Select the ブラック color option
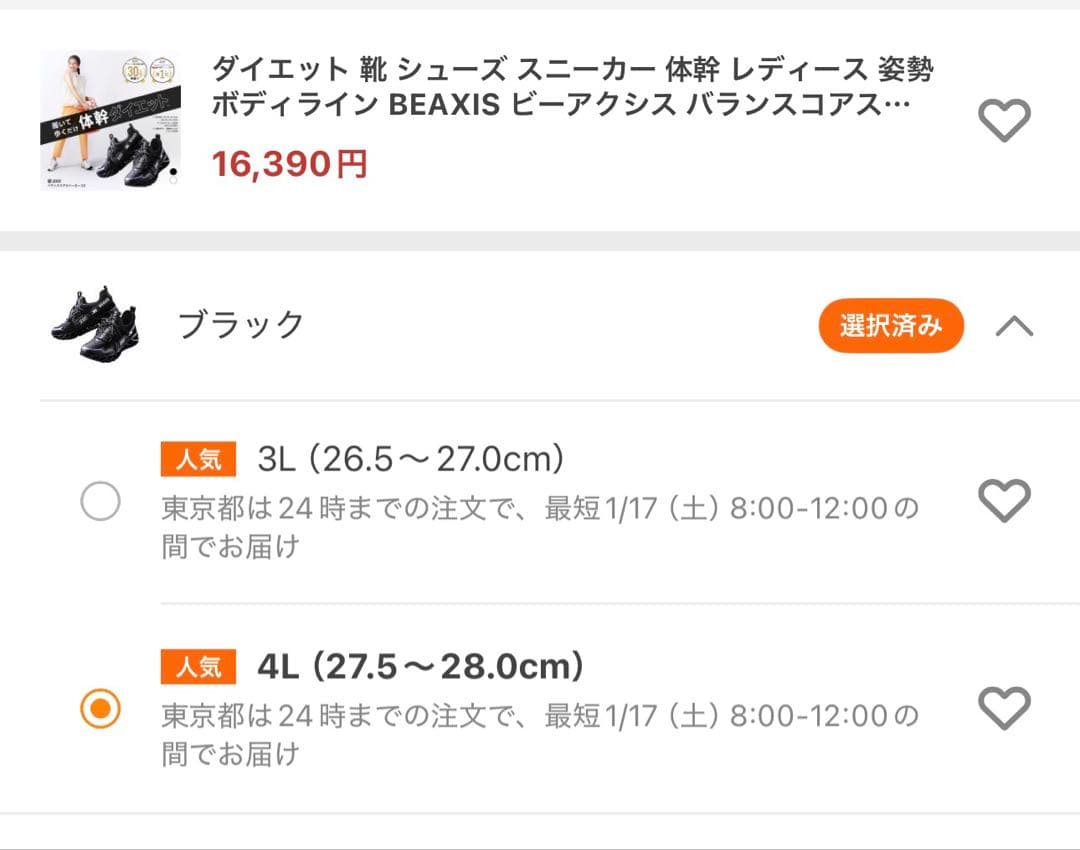The width and height of the screenshot is (1080, 850). tap(891, 325)
